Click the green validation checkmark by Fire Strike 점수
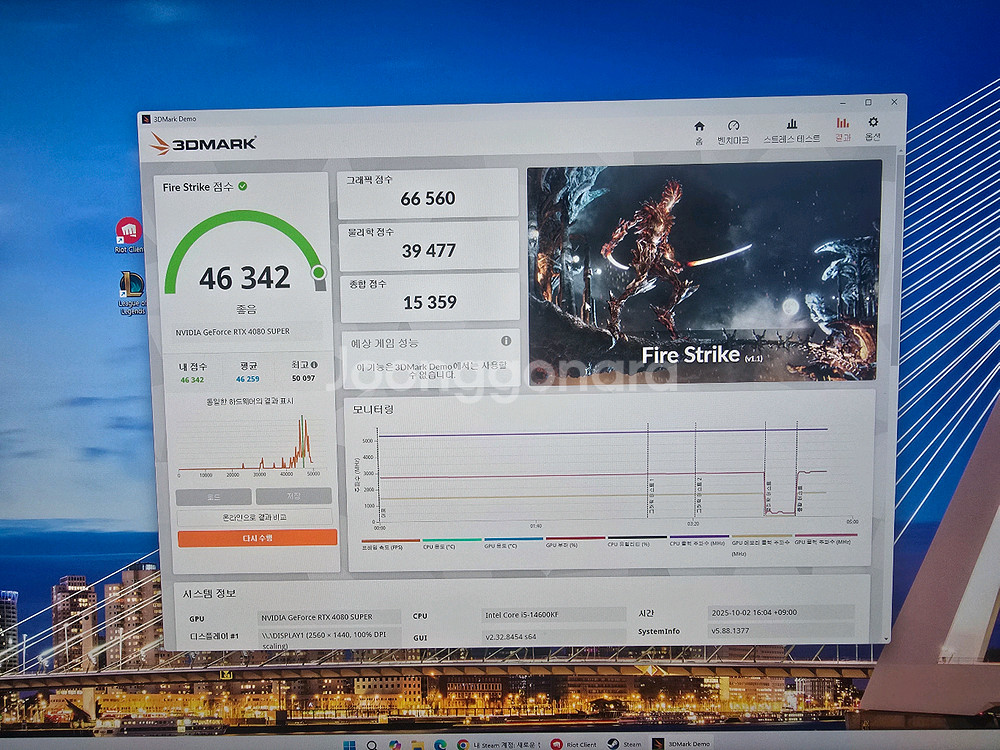The width and height of the screenshot is (1000, 750). click(x=243, y=186)
